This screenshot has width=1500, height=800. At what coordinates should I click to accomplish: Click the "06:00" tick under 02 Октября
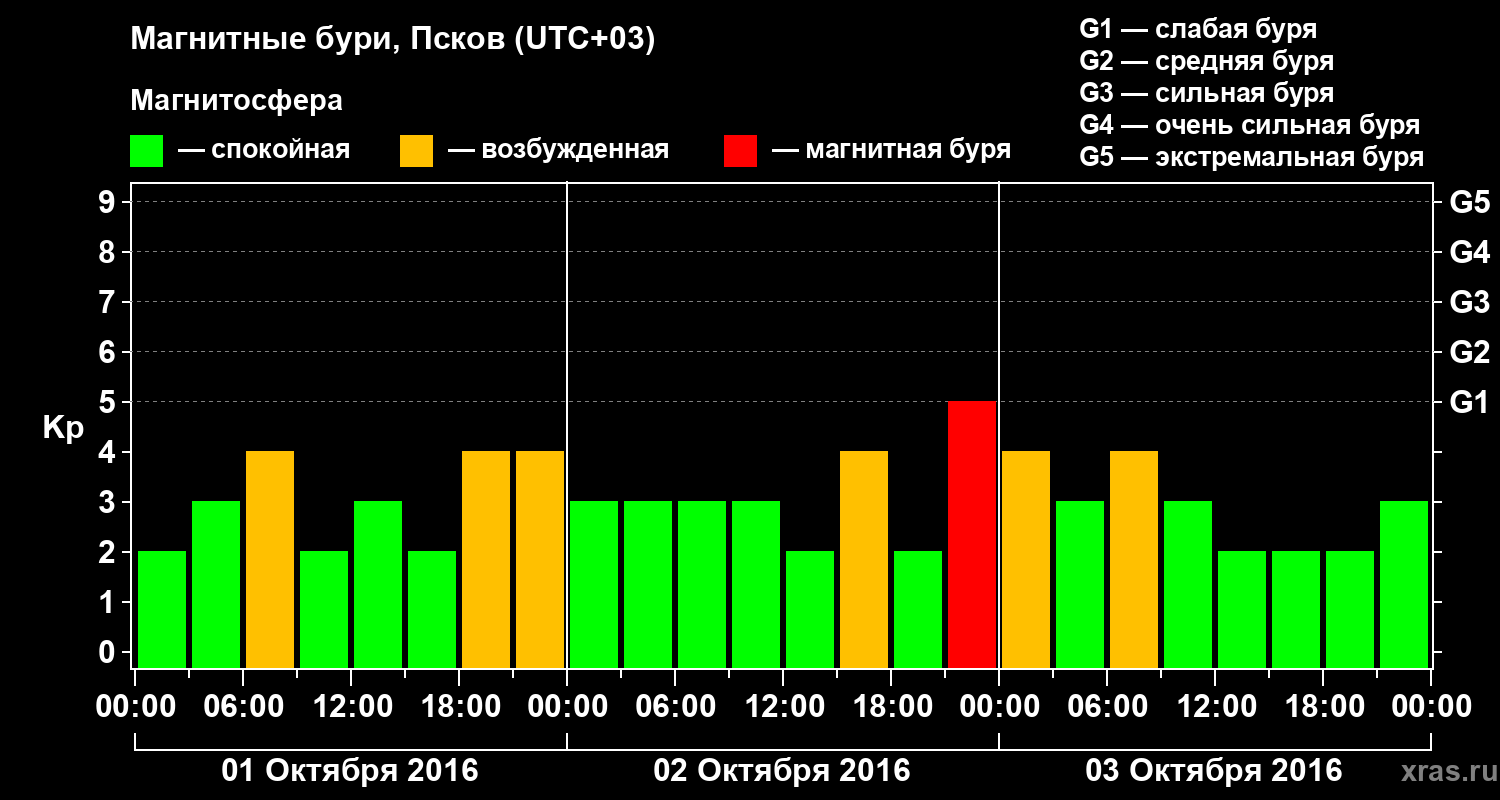click(x=675, y=707)
